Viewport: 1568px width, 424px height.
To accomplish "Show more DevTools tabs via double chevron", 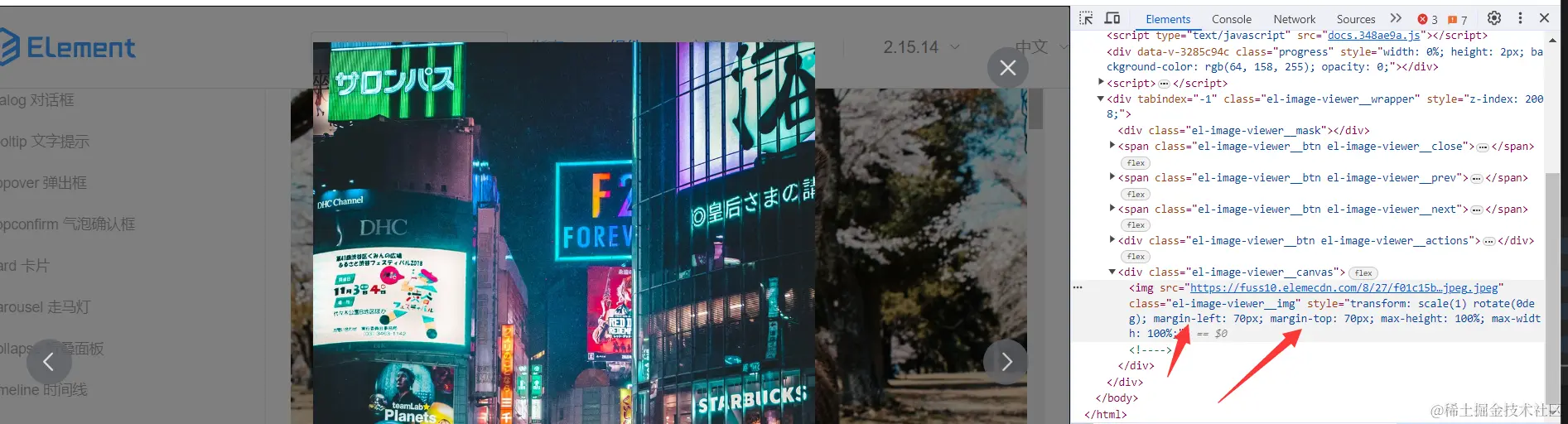I will click(x=1396, y=18).
